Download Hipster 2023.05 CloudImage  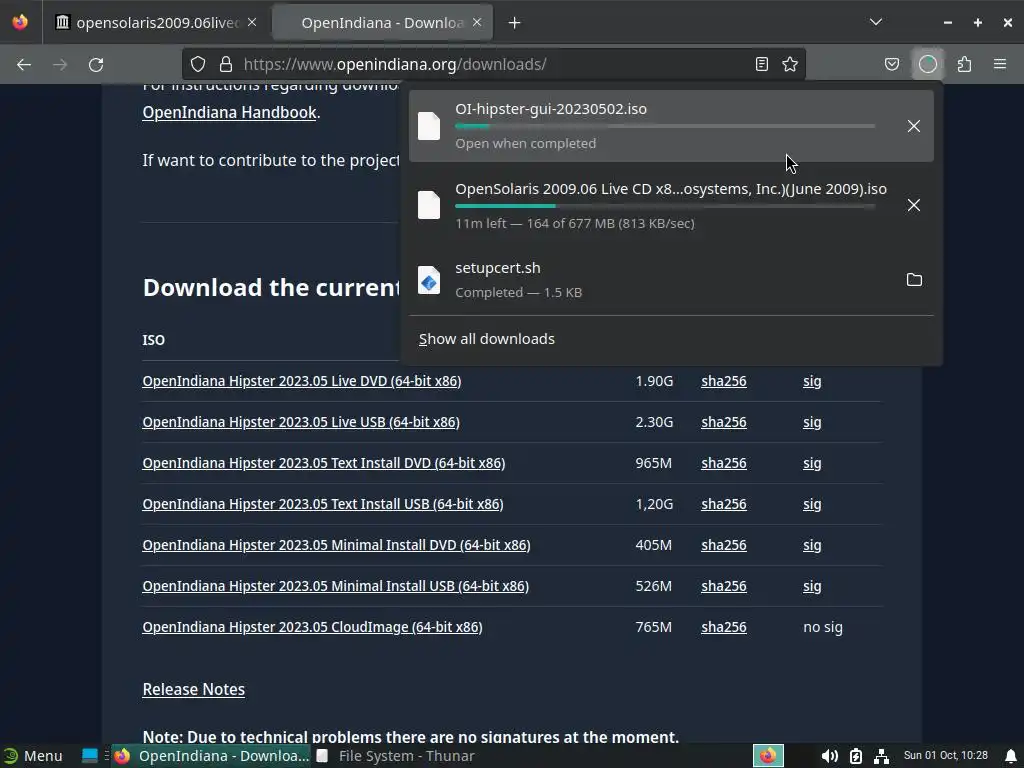click(312, 627)
